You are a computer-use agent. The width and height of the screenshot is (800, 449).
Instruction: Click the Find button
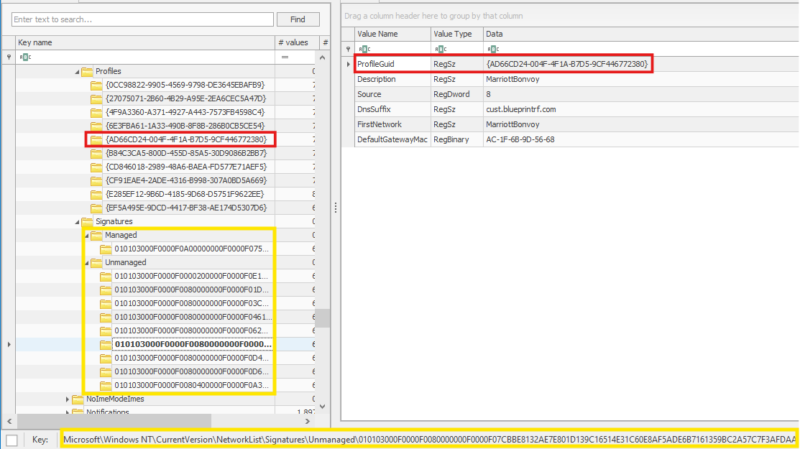(x=298, y=19)
